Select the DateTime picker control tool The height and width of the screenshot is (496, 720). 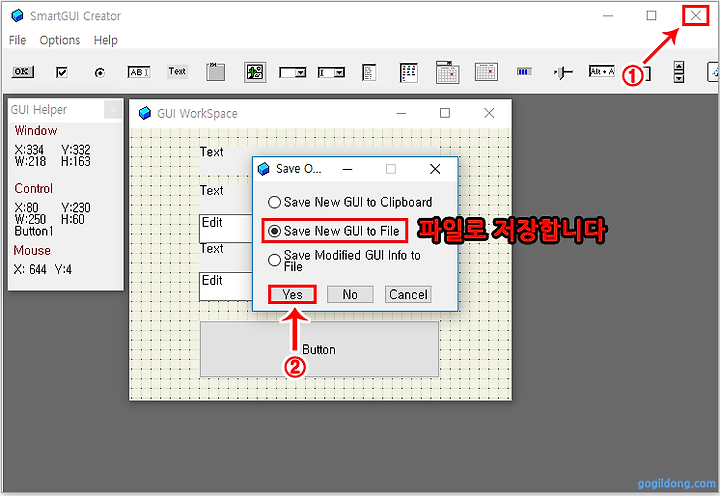click(x=447, y=72)
